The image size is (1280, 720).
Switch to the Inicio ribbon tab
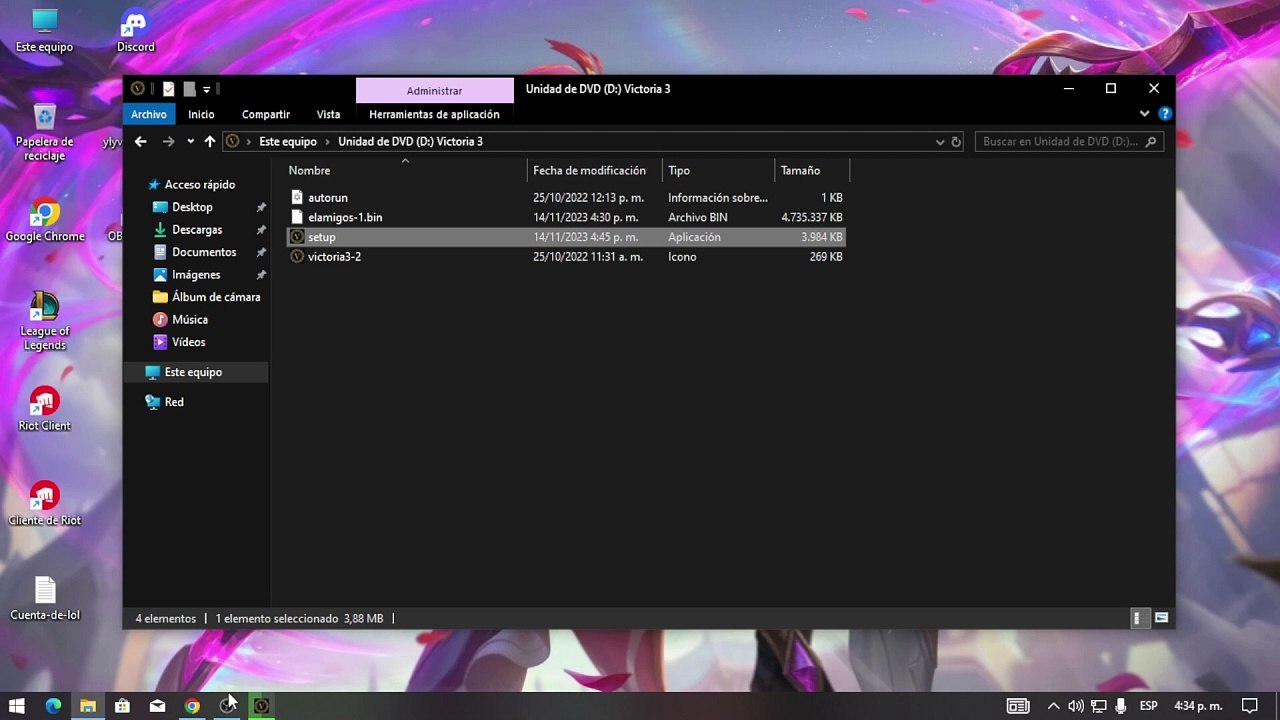click(x=201, y=114)
